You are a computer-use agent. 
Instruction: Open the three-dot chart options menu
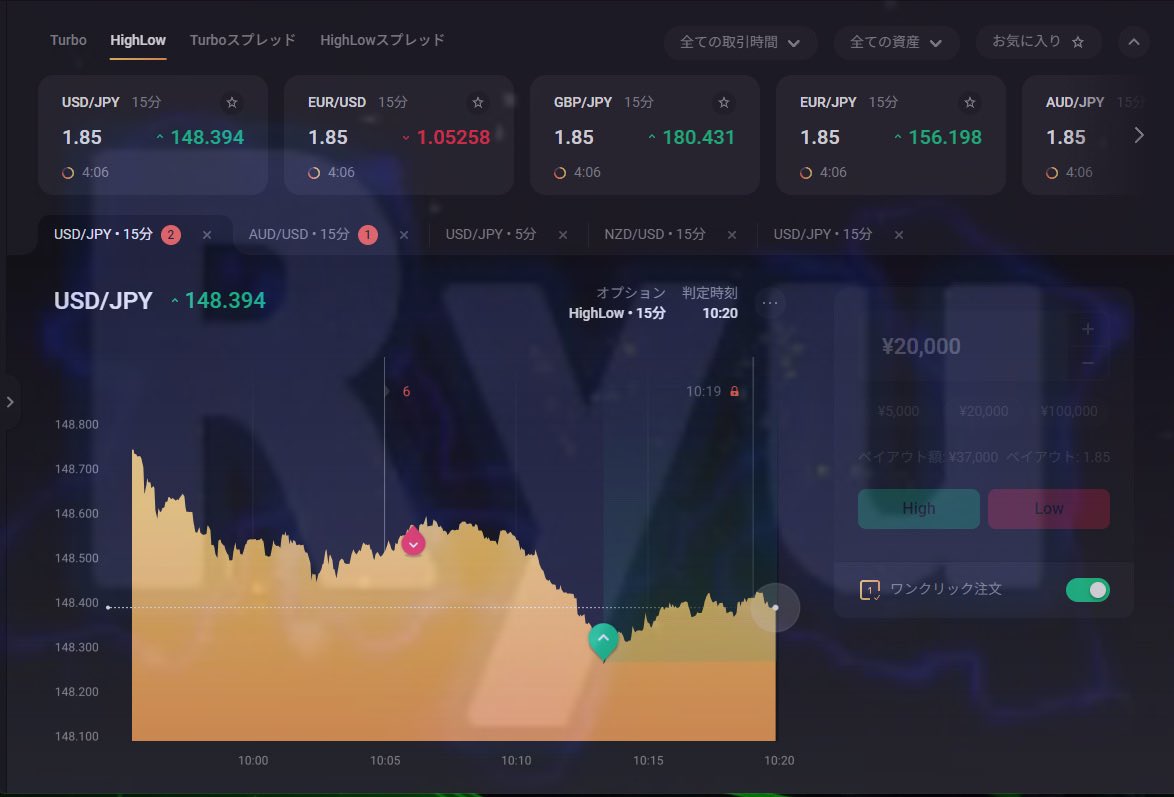770,303
